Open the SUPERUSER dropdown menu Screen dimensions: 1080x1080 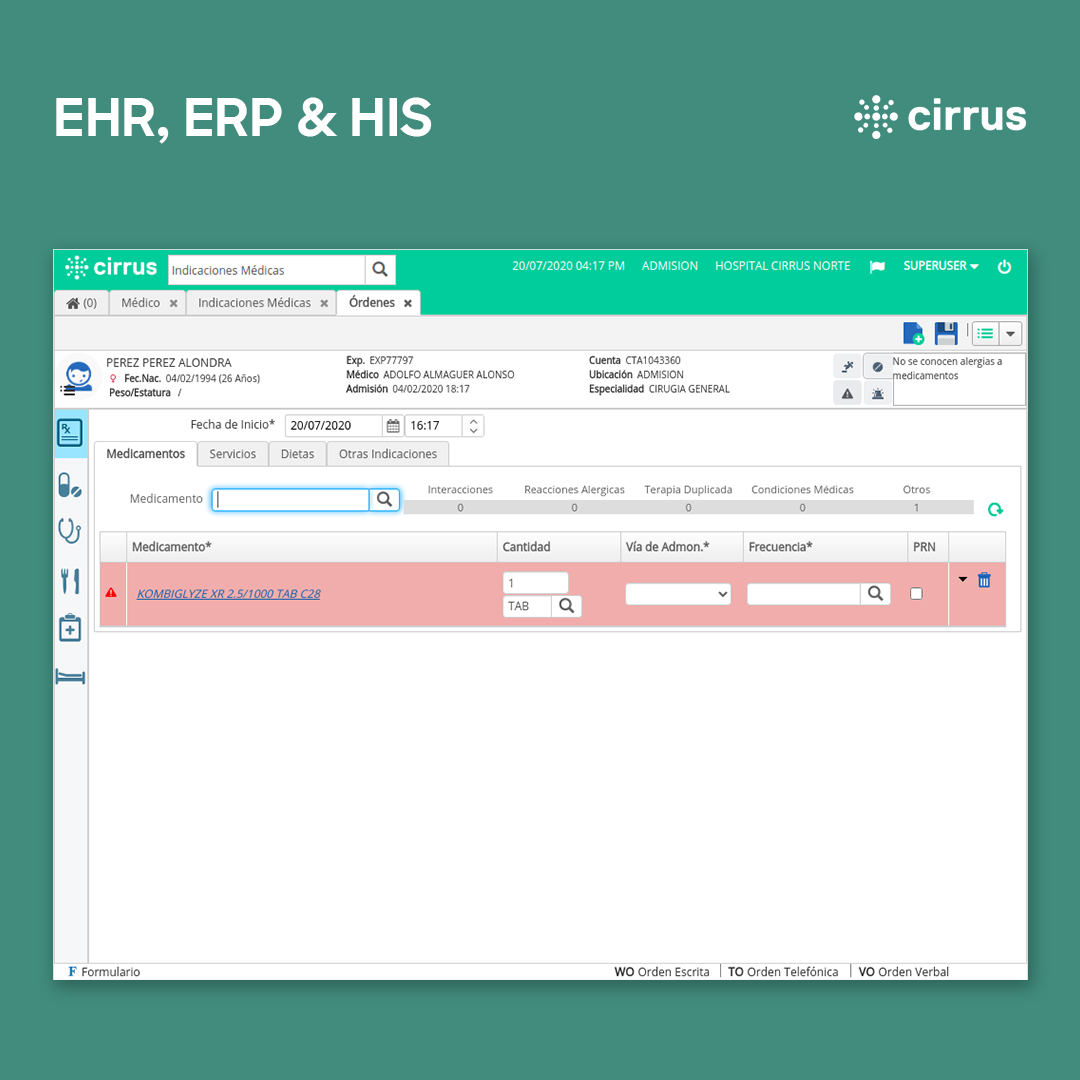coord(940,266)
